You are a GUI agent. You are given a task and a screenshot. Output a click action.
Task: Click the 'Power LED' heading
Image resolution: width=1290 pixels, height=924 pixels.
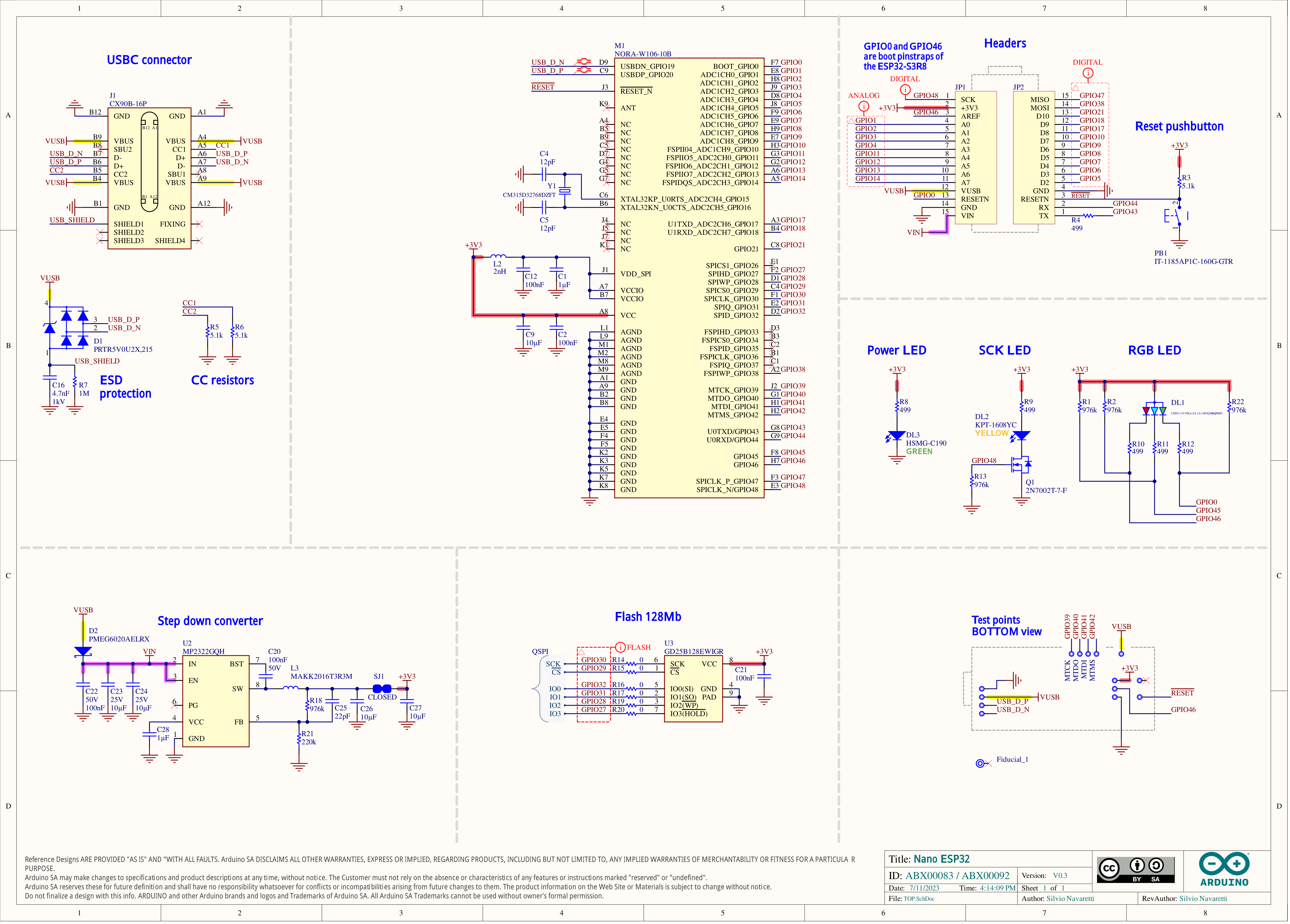coord(896,350)
